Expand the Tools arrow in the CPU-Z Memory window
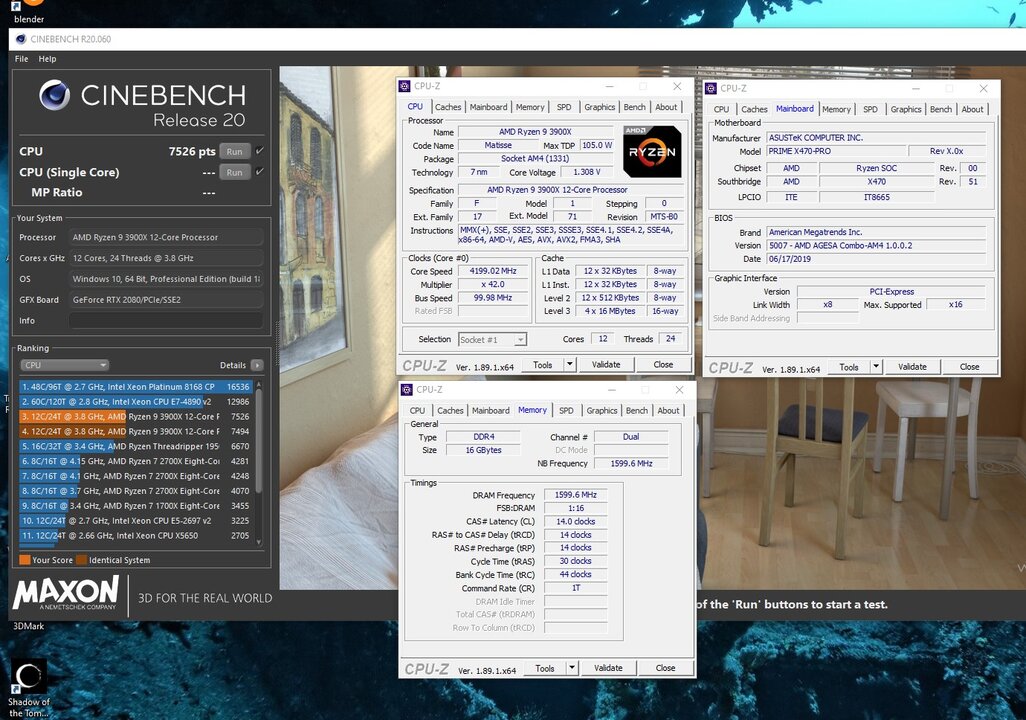1026x720 pixels. click(573, 668)
